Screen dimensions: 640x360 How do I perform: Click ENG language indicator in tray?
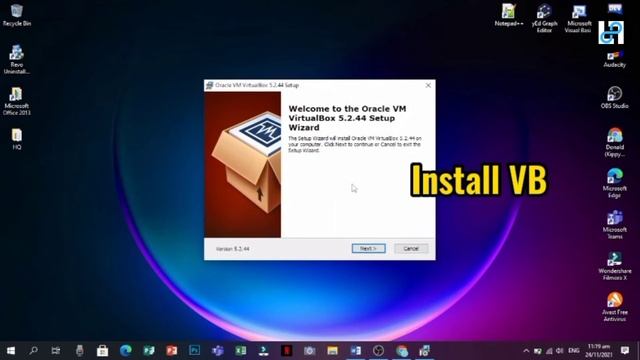(574, 351)
